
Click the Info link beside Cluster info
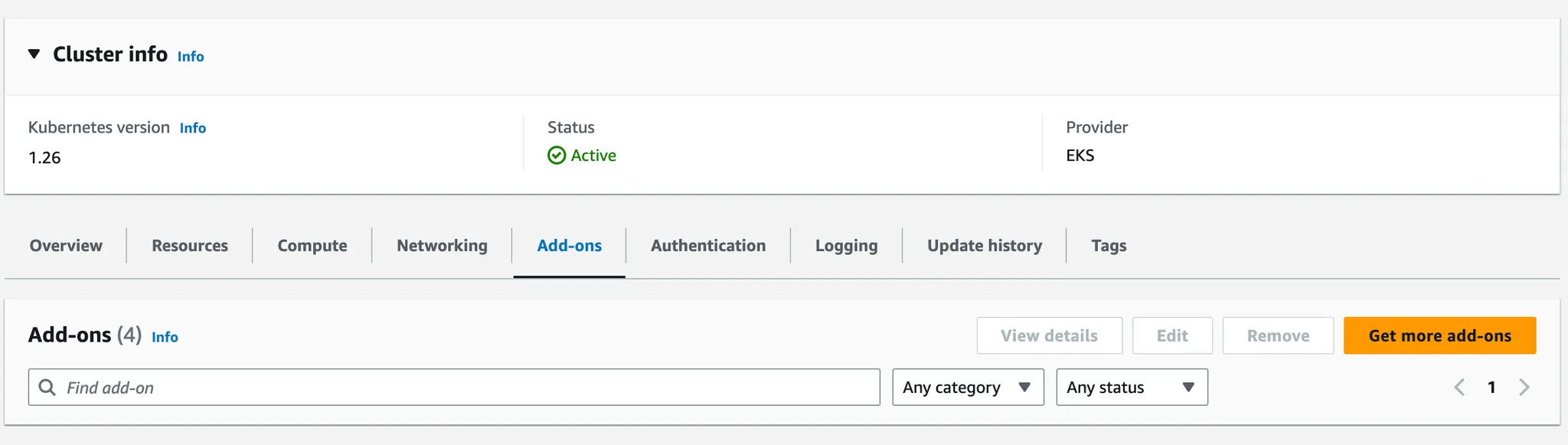point(191,57)
